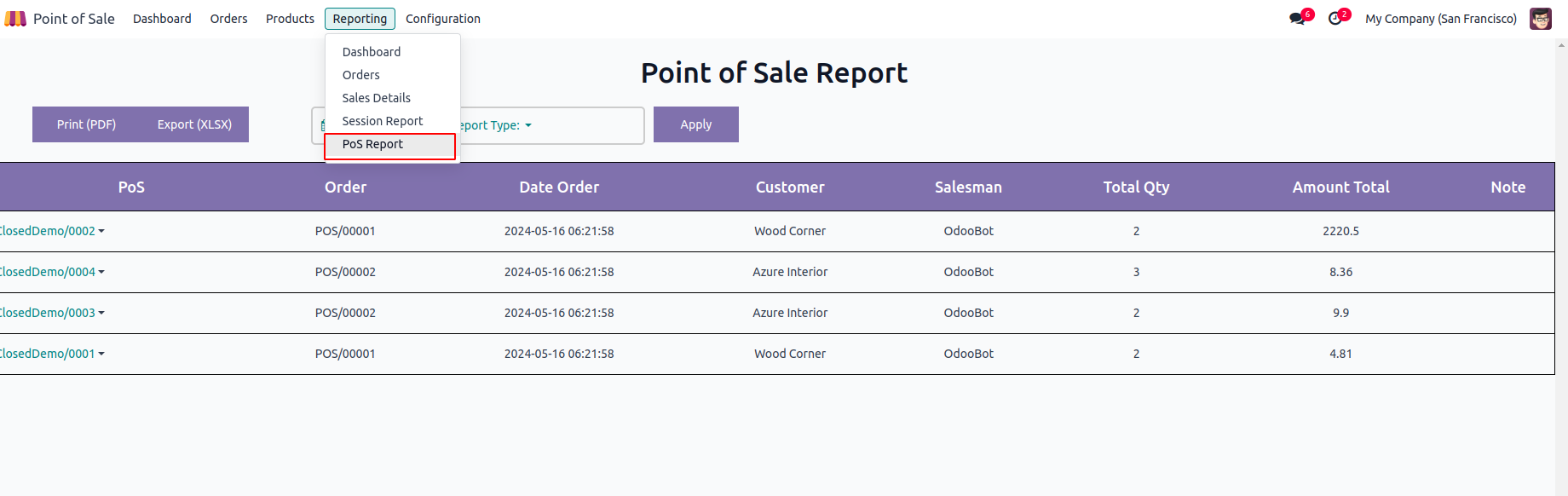Click the Export (XLSX) button
This screenshot has width=1568, height=496.
(194, 124)
